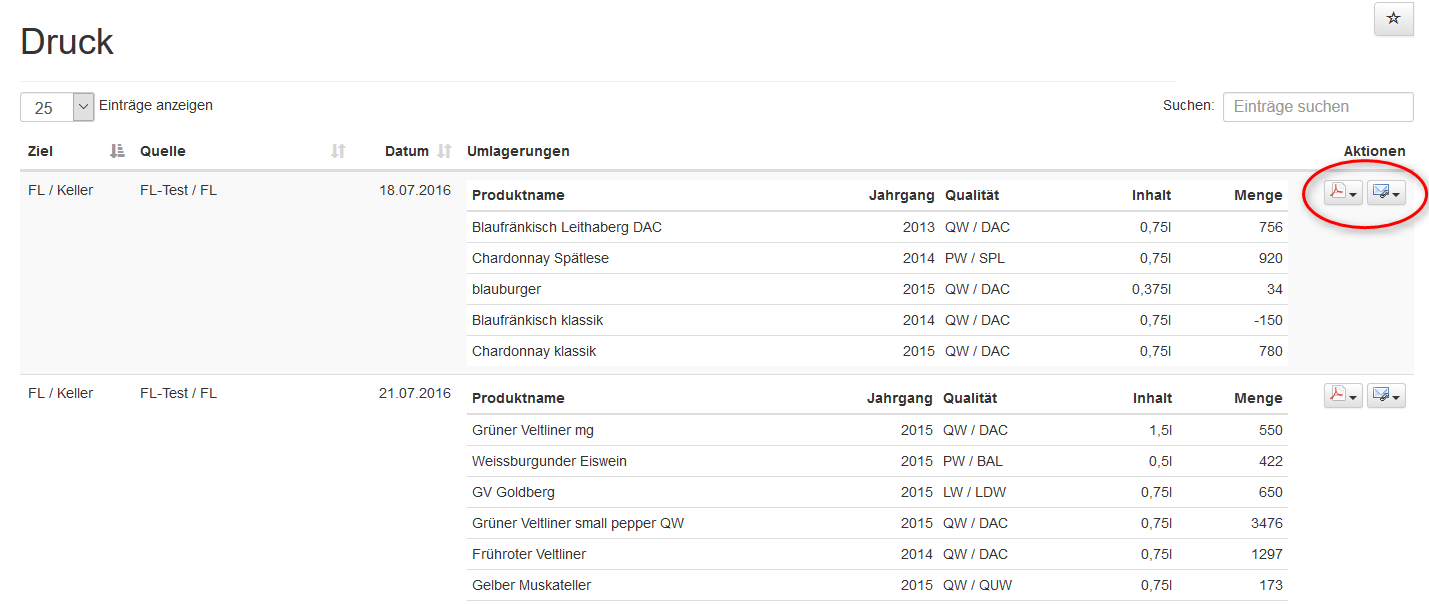Click the sort icon in Ziel column
Image resolution: width=1429 pixels, height=604 pixels.
tap(117, 151)
